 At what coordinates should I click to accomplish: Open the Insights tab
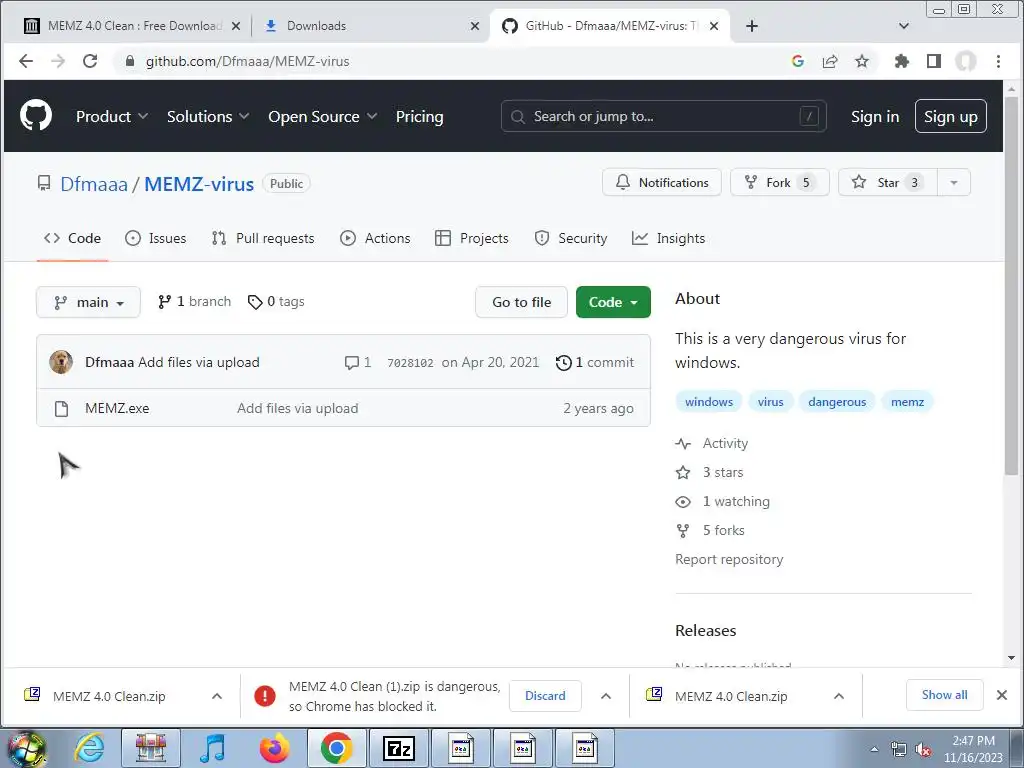(x=669, y=238)
